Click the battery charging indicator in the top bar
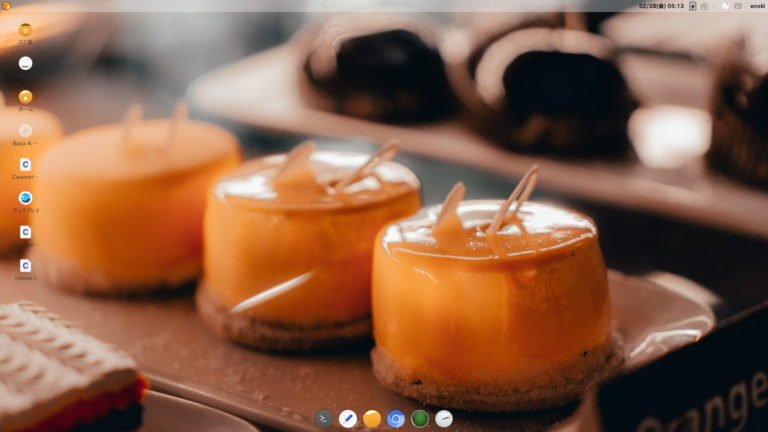Screen dimensions: 768x432 pyautogui.click(x=693, y=6)
